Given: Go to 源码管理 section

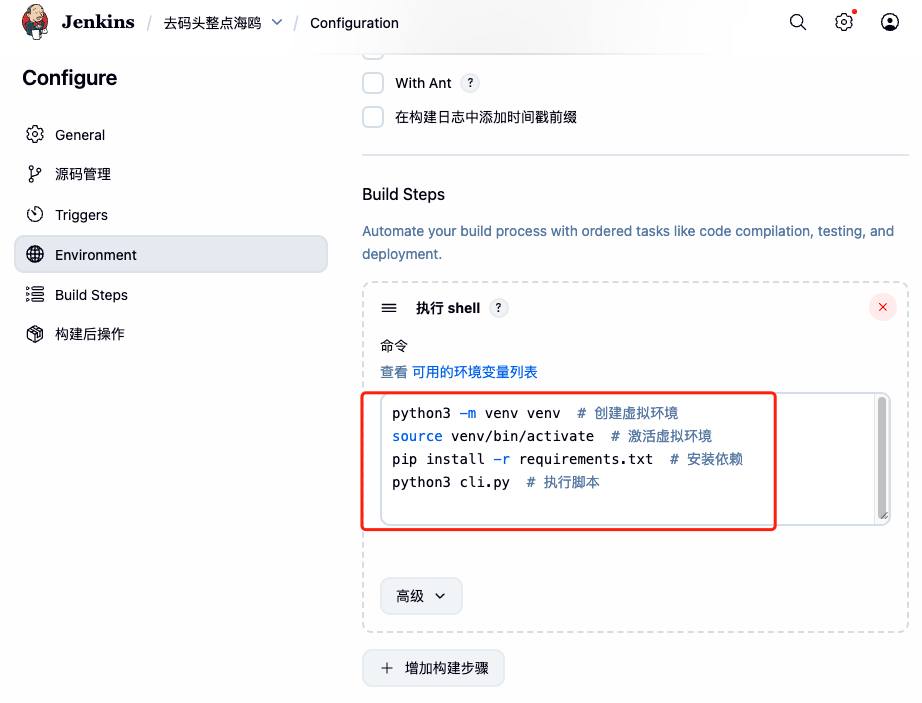Looking at the screenshot, I should (171, 174).
